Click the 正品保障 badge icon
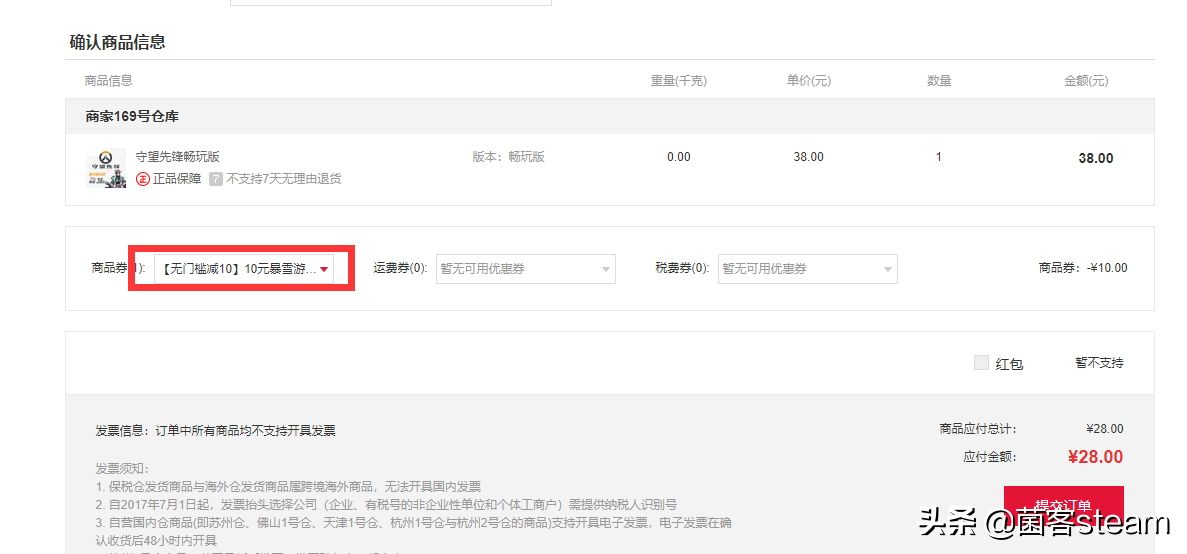1187x554 pixels. point(142,179)
